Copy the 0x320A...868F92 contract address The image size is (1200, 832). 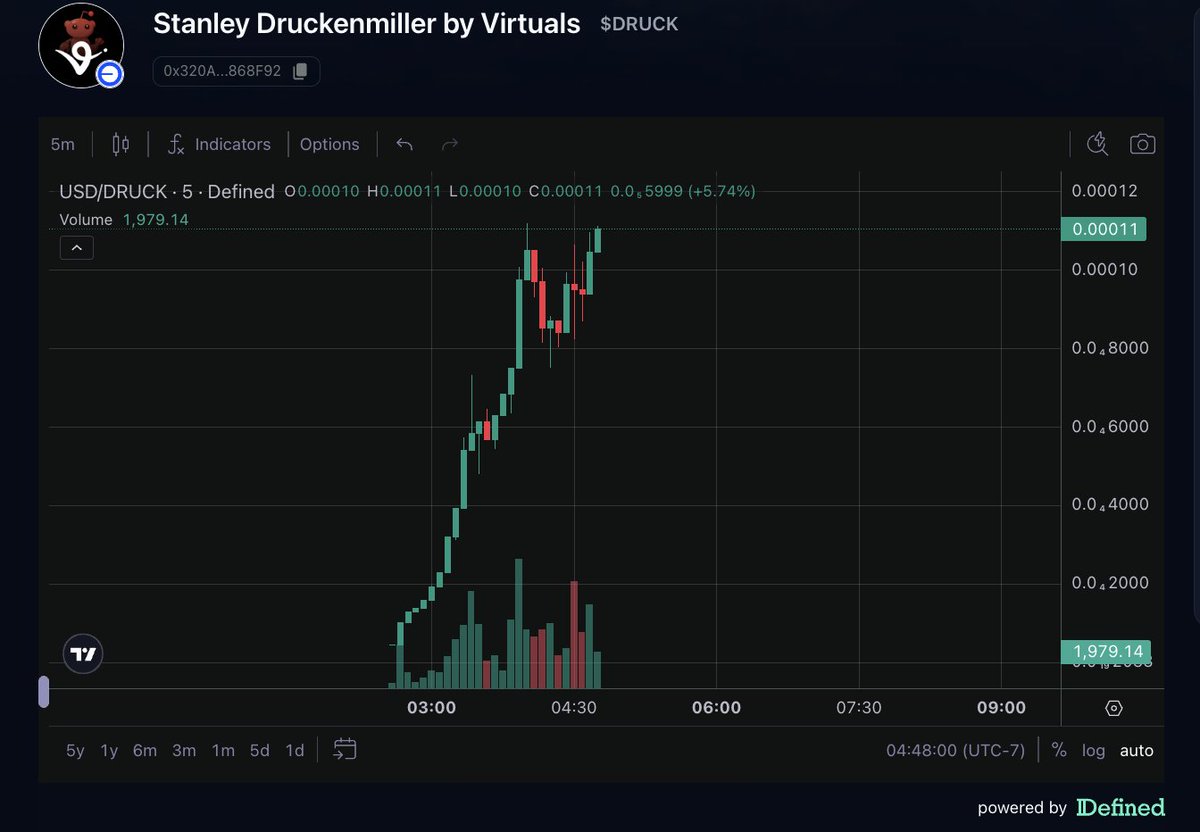pos(300,72)
